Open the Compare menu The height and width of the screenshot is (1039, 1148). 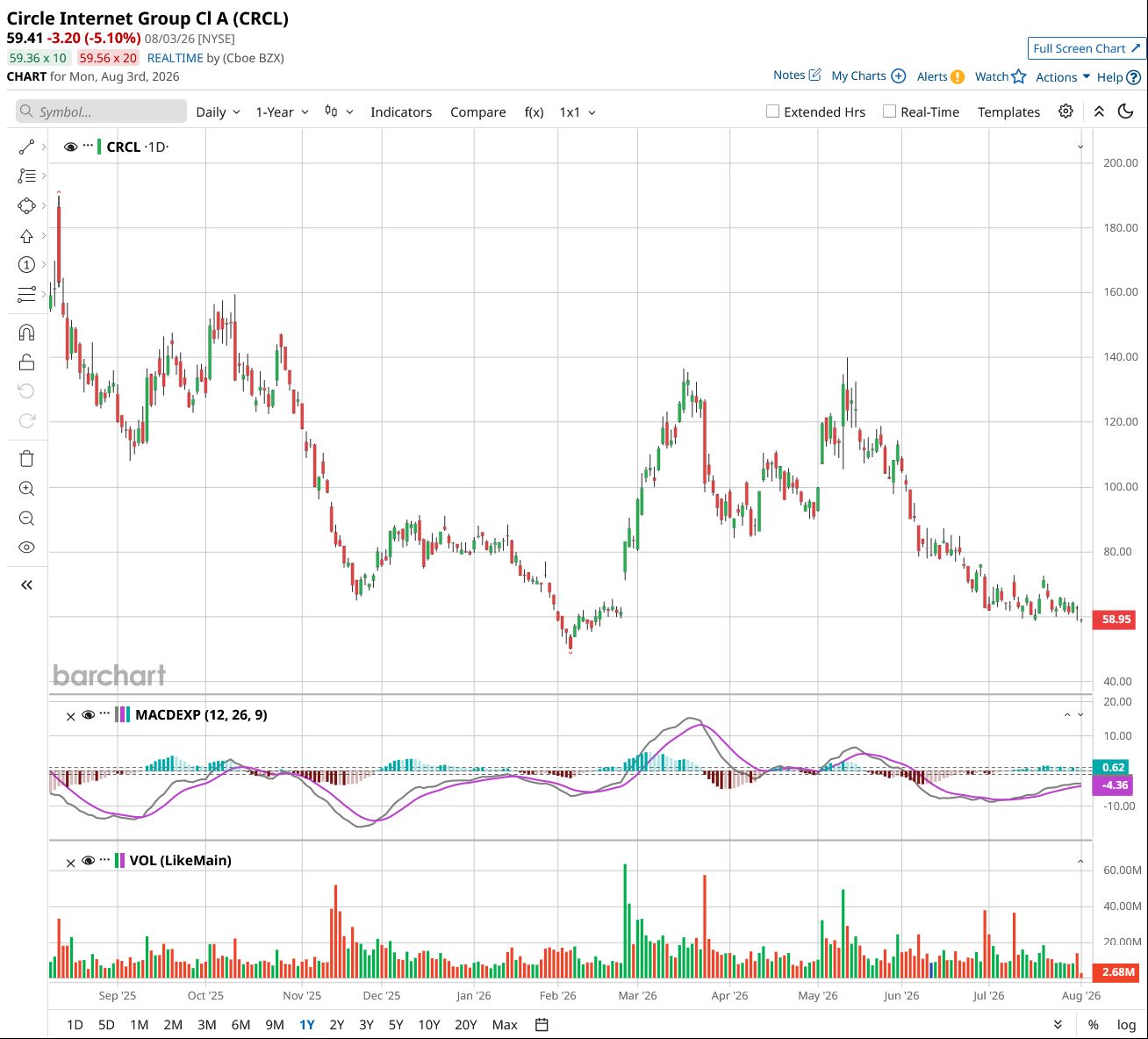coord(478,112)
